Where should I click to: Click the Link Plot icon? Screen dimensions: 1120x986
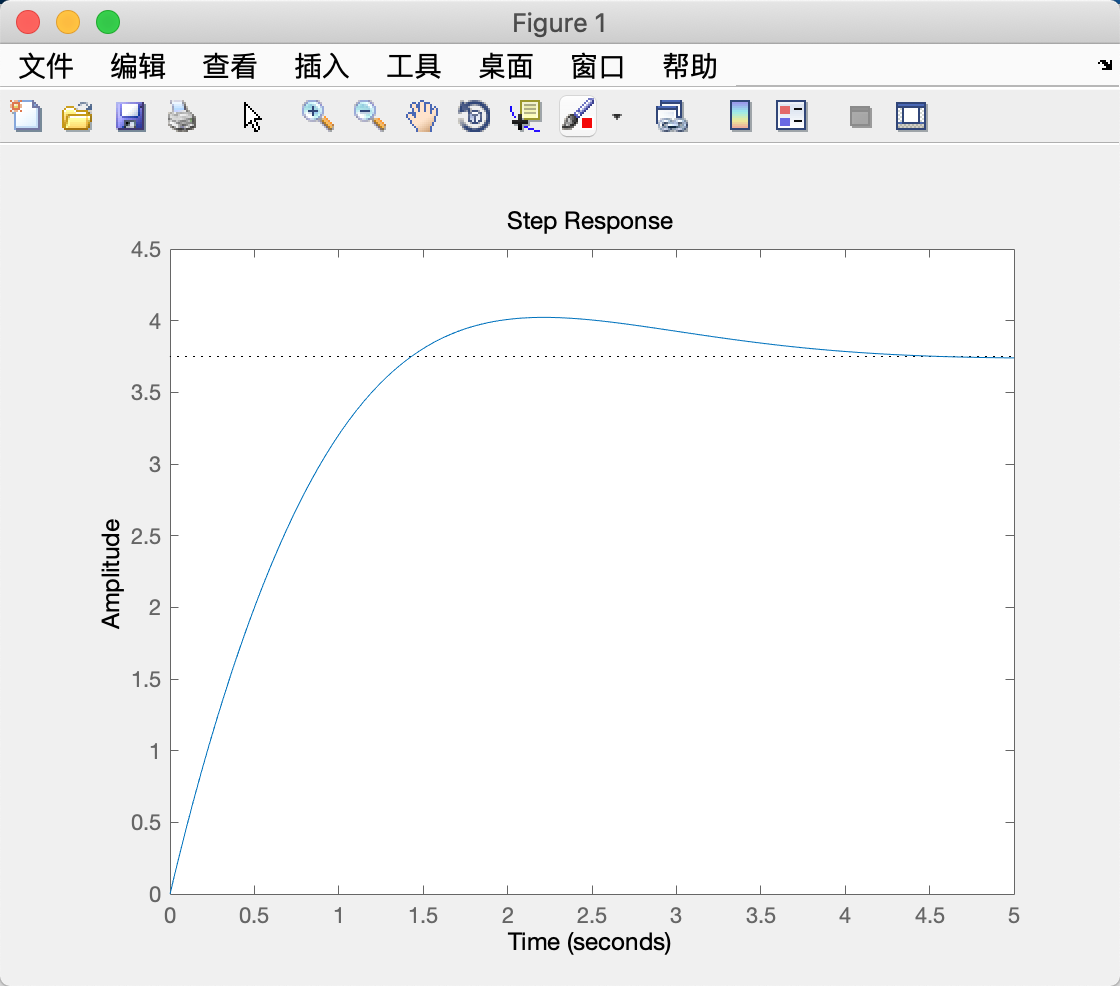click(673, 116)
